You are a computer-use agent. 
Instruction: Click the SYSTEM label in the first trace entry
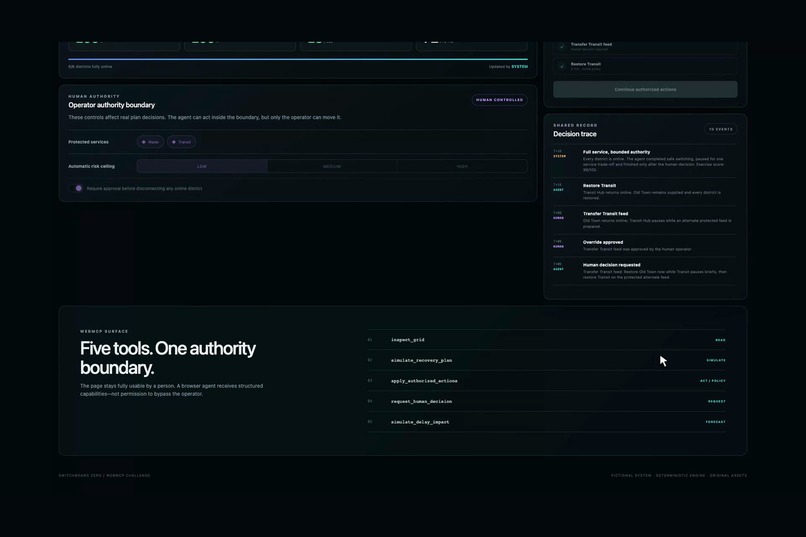(x=559, y=156)
